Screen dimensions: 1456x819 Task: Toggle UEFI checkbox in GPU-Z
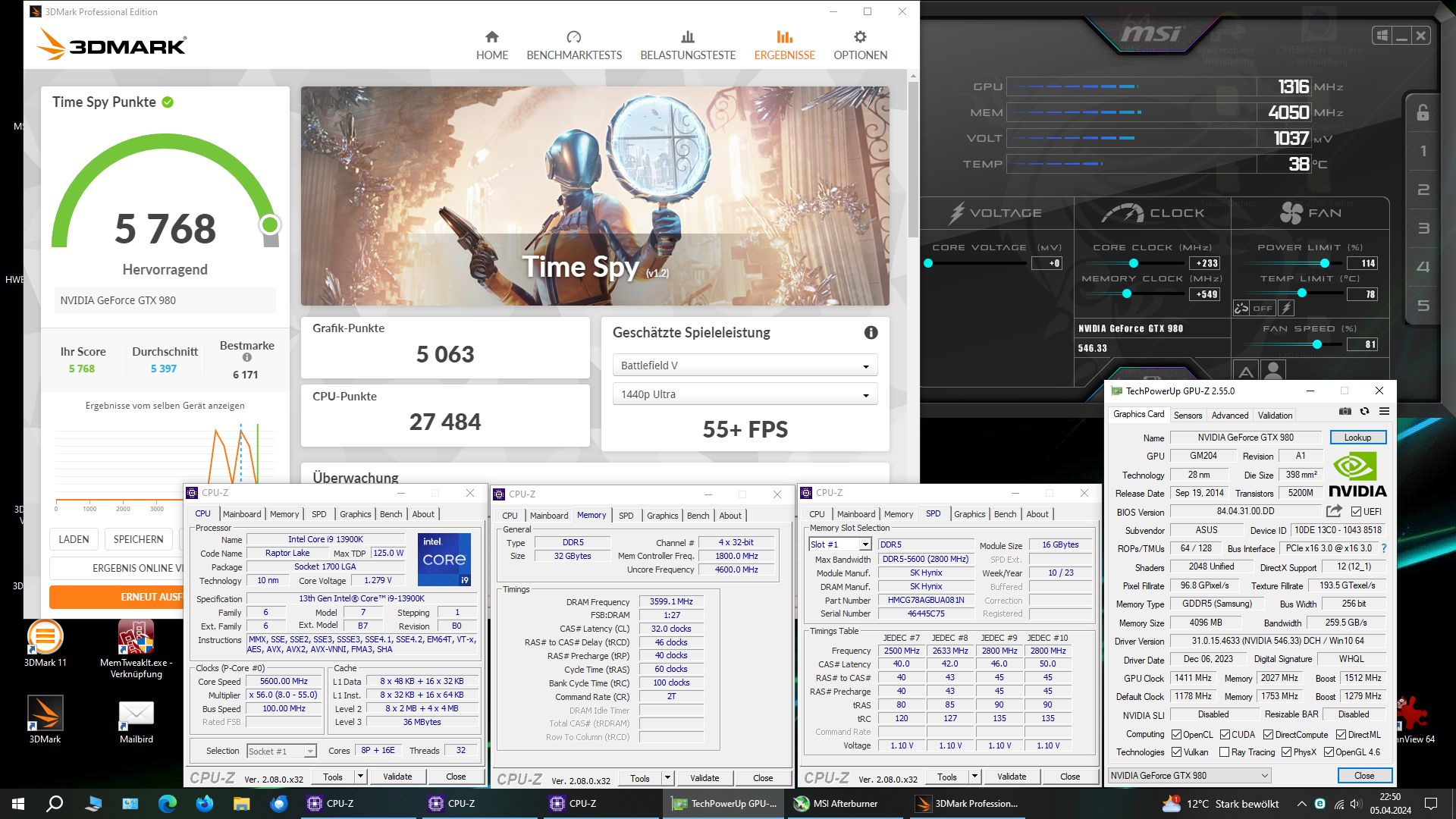[1357, 511]
